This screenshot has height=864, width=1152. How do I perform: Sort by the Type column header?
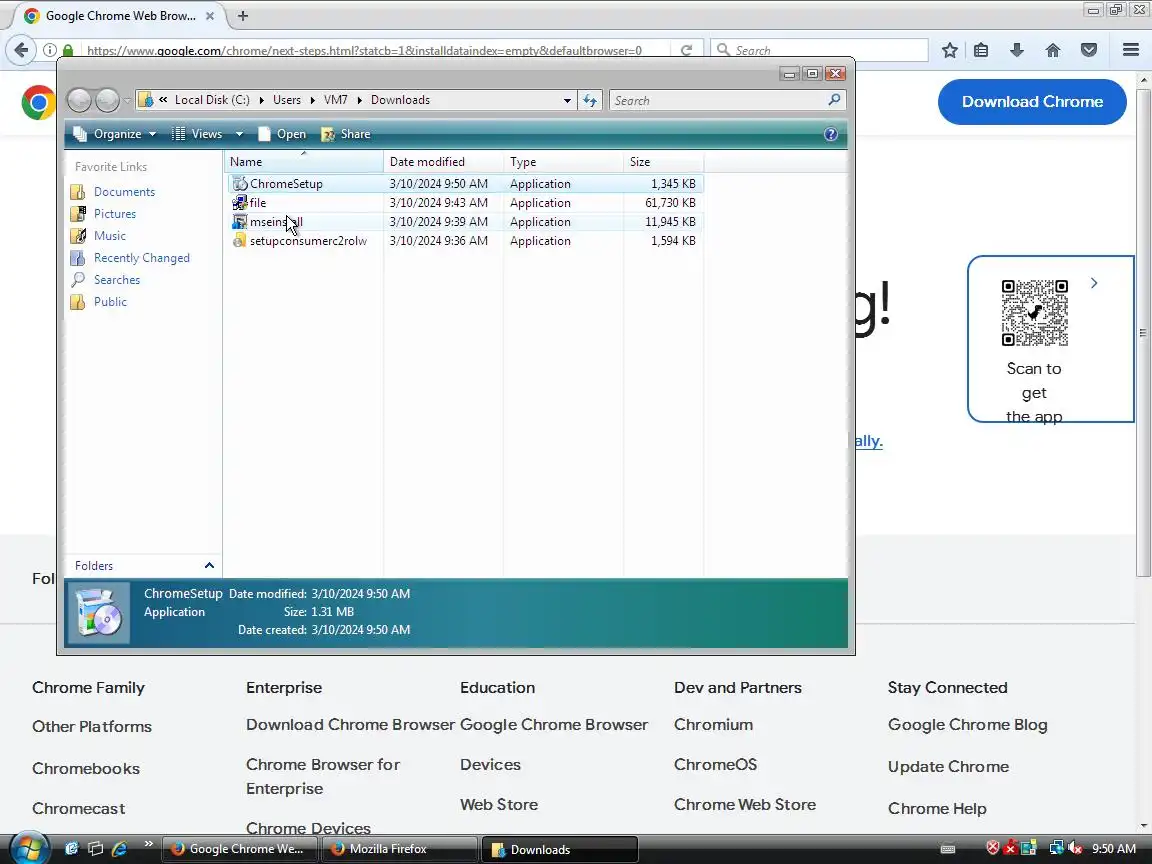click(564, 162)
